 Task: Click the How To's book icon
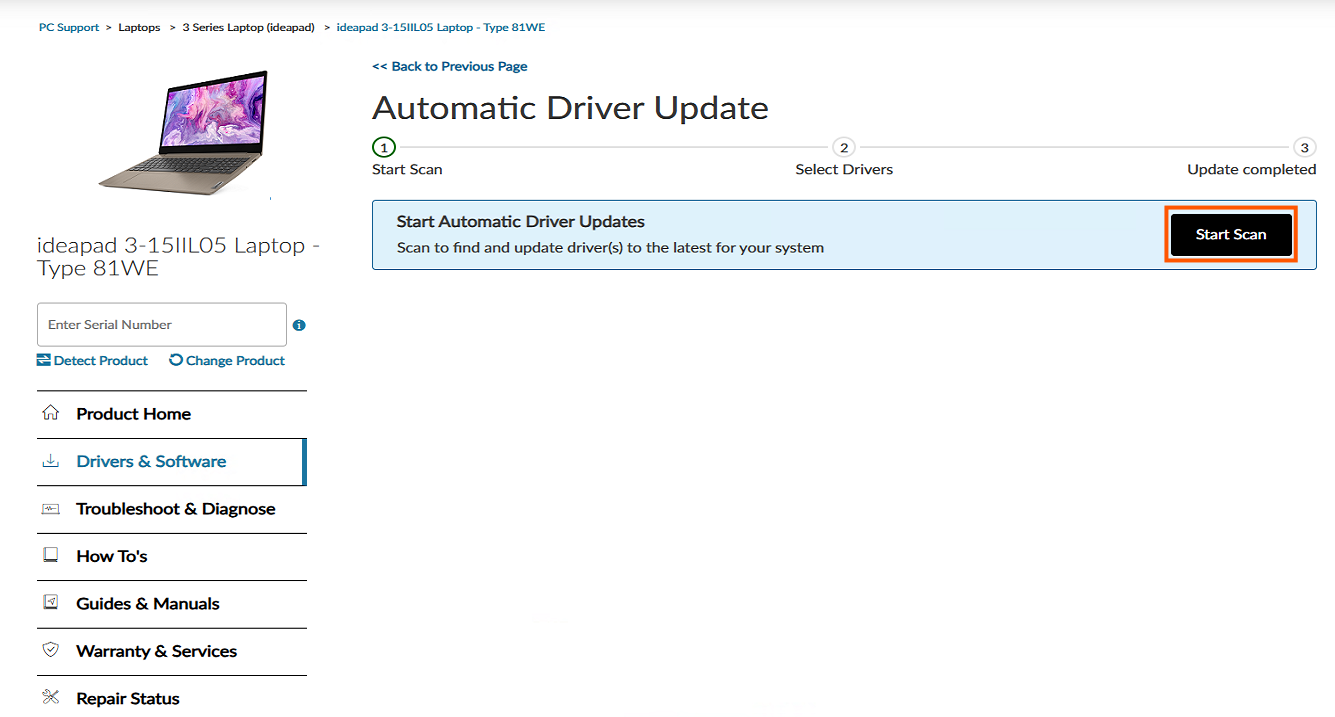click(x=50, y=555)
